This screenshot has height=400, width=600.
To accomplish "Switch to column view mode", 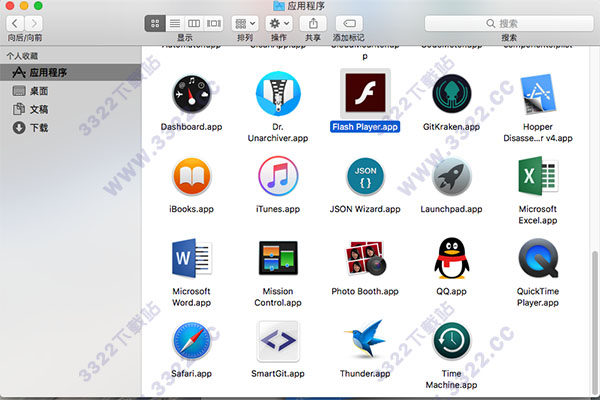I will [194, 24].
